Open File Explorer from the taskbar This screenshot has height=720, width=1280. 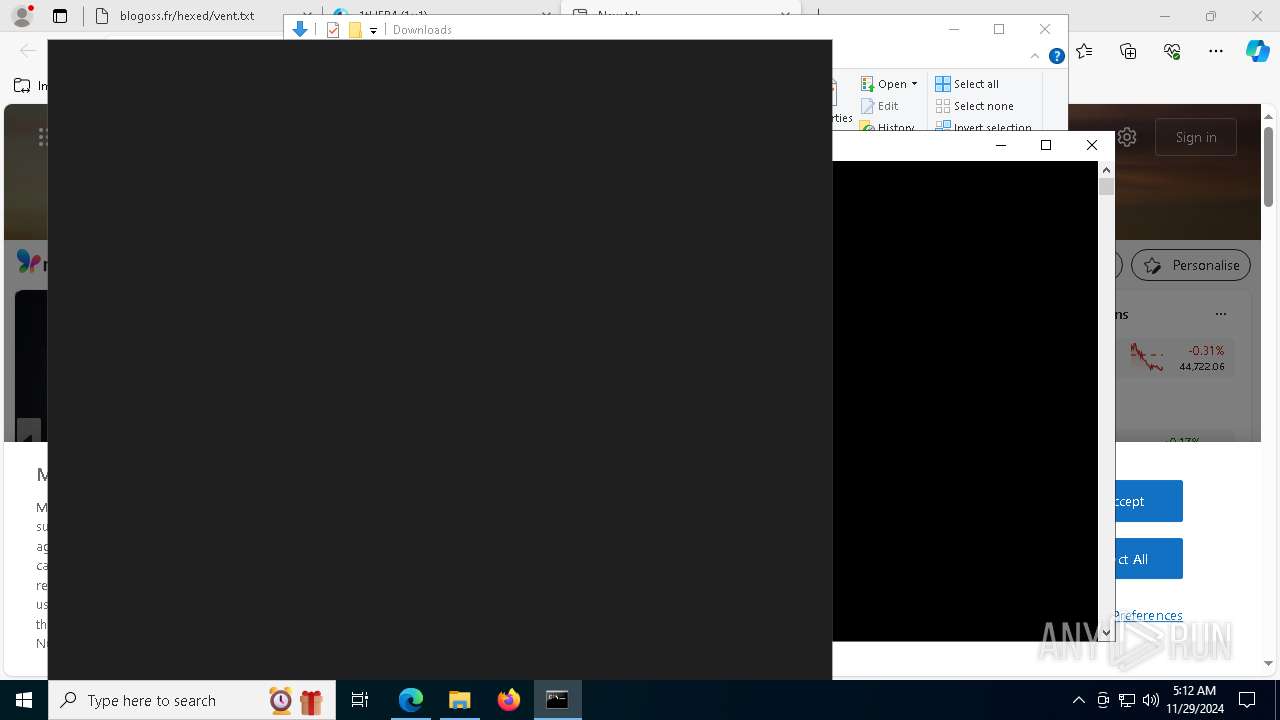point(460,700)
